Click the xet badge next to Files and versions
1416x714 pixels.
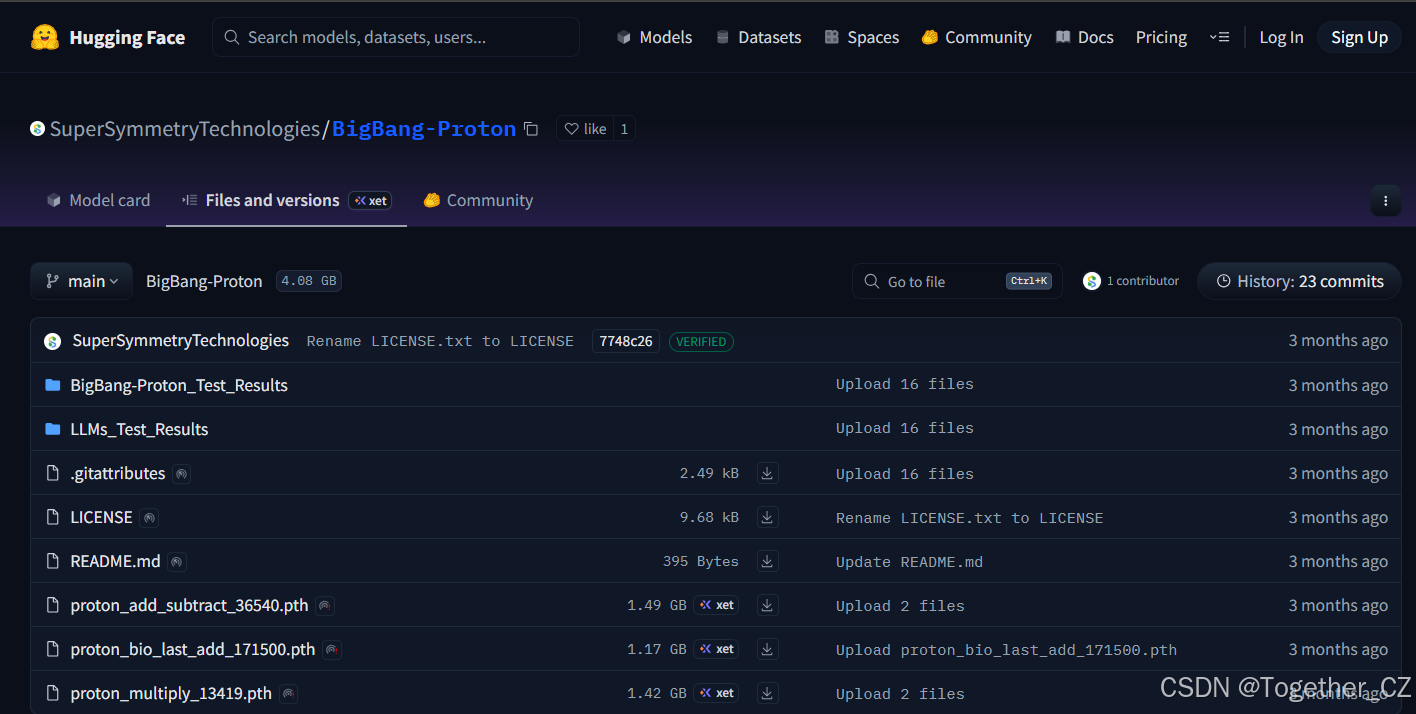tap(370, 201)
